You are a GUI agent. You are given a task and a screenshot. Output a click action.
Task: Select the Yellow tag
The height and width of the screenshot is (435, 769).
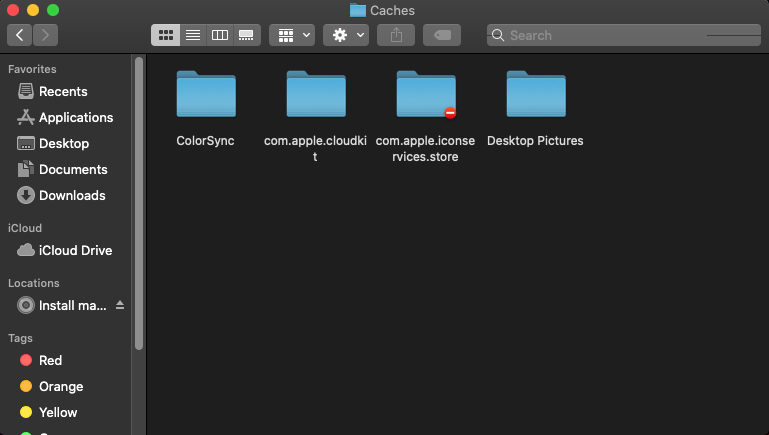point(48,412)
